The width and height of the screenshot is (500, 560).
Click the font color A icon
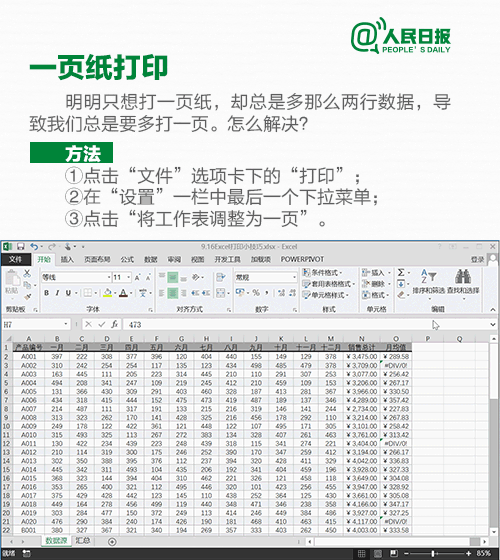pyautogui.click(x=123, y=293)
